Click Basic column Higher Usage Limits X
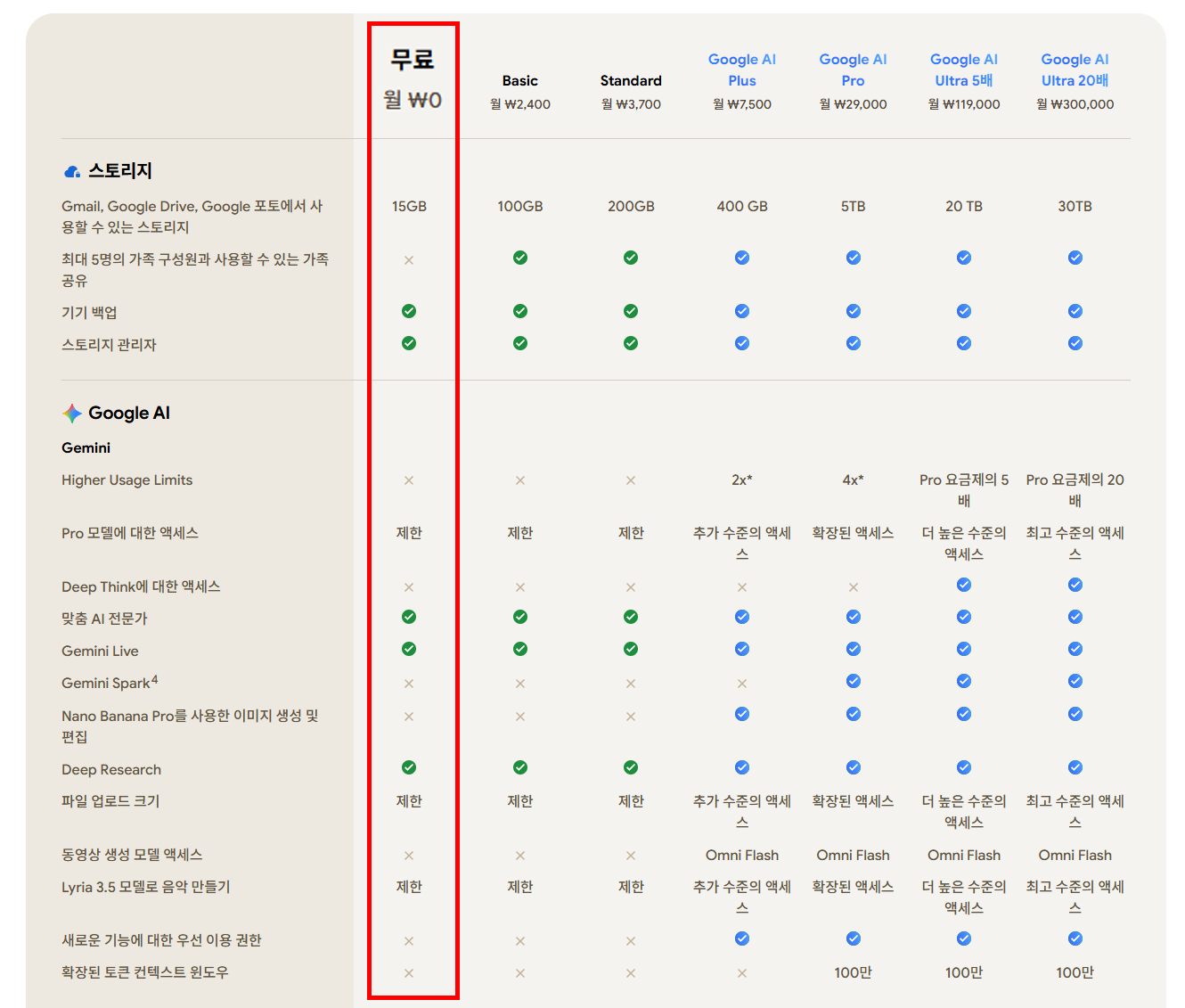Viewport: 1185px width, 1008px height. coord(520,480)
